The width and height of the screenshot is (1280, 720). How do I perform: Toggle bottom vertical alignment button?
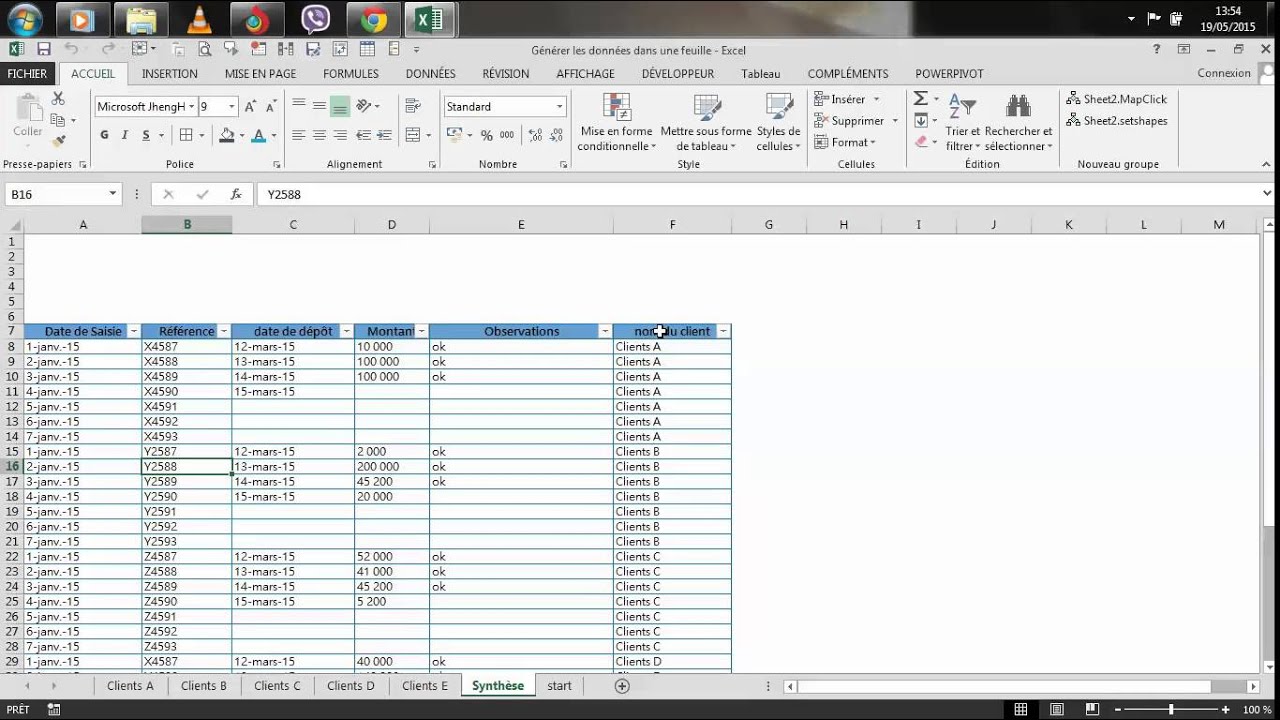[340, 106]
